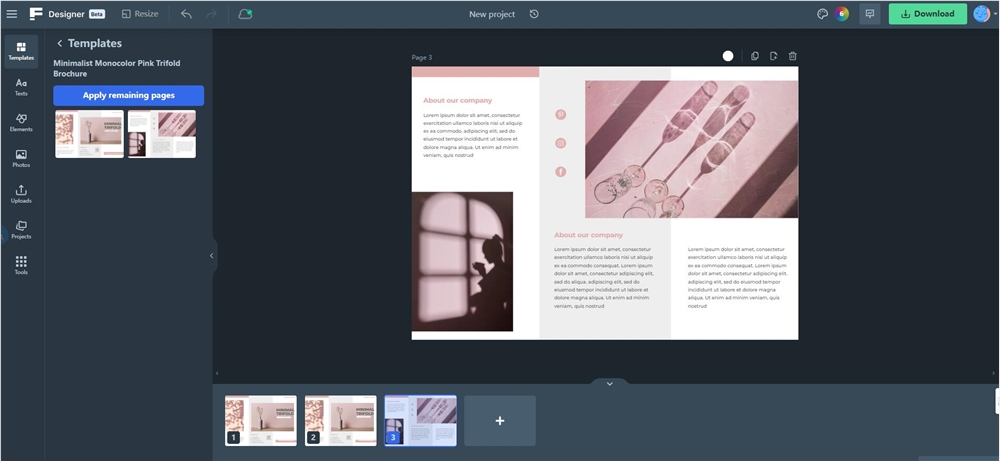
Task: Open the Texts panel
Action: [21, 87]
